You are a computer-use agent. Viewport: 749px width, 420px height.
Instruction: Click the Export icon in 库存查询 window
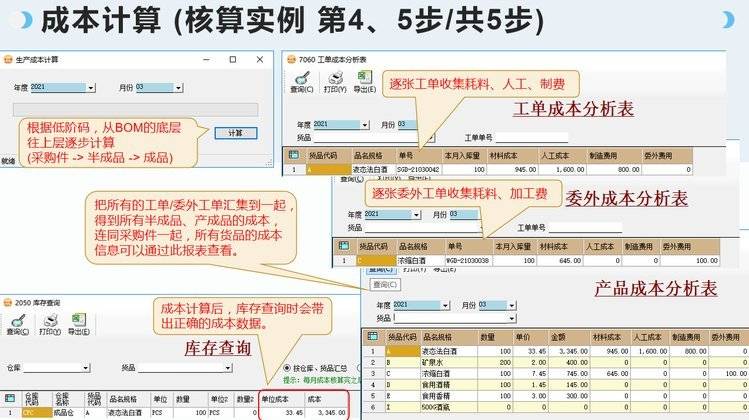[79, 325]
